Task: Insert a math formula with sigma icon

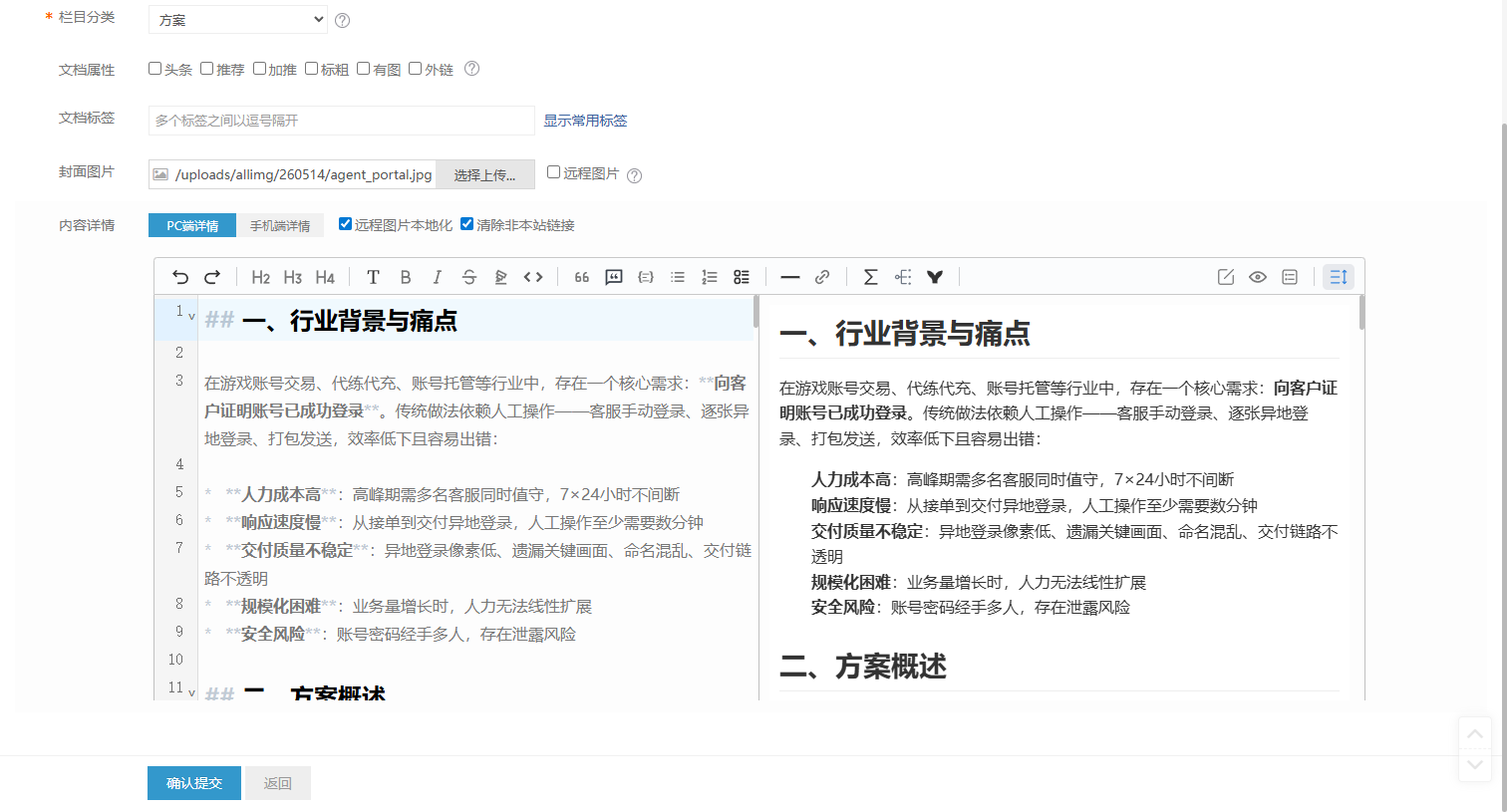Action: click(x=870, y=277)
